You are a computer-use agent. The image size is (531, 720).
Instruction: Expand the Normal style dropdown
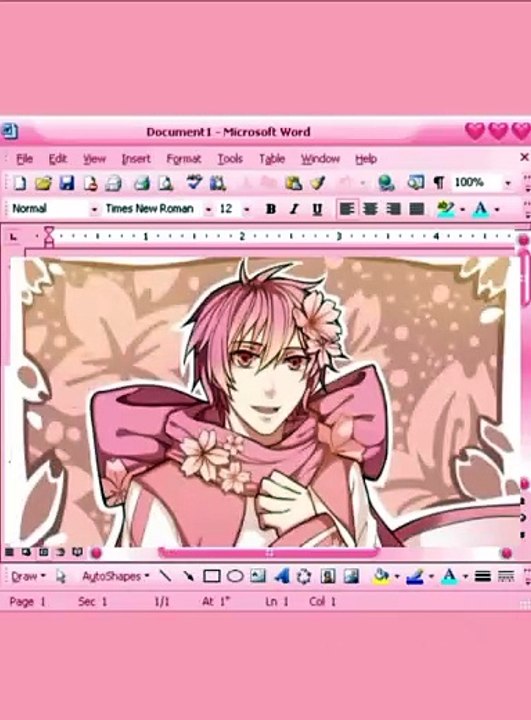[x=94, y=210]
